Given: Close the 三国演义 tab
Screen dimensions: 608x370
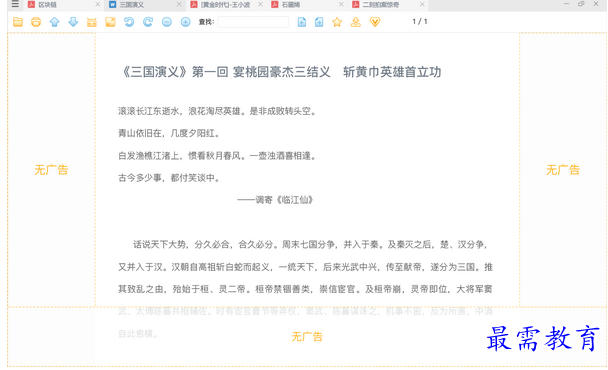Looking at the screenshot, I should click(179, 5).
